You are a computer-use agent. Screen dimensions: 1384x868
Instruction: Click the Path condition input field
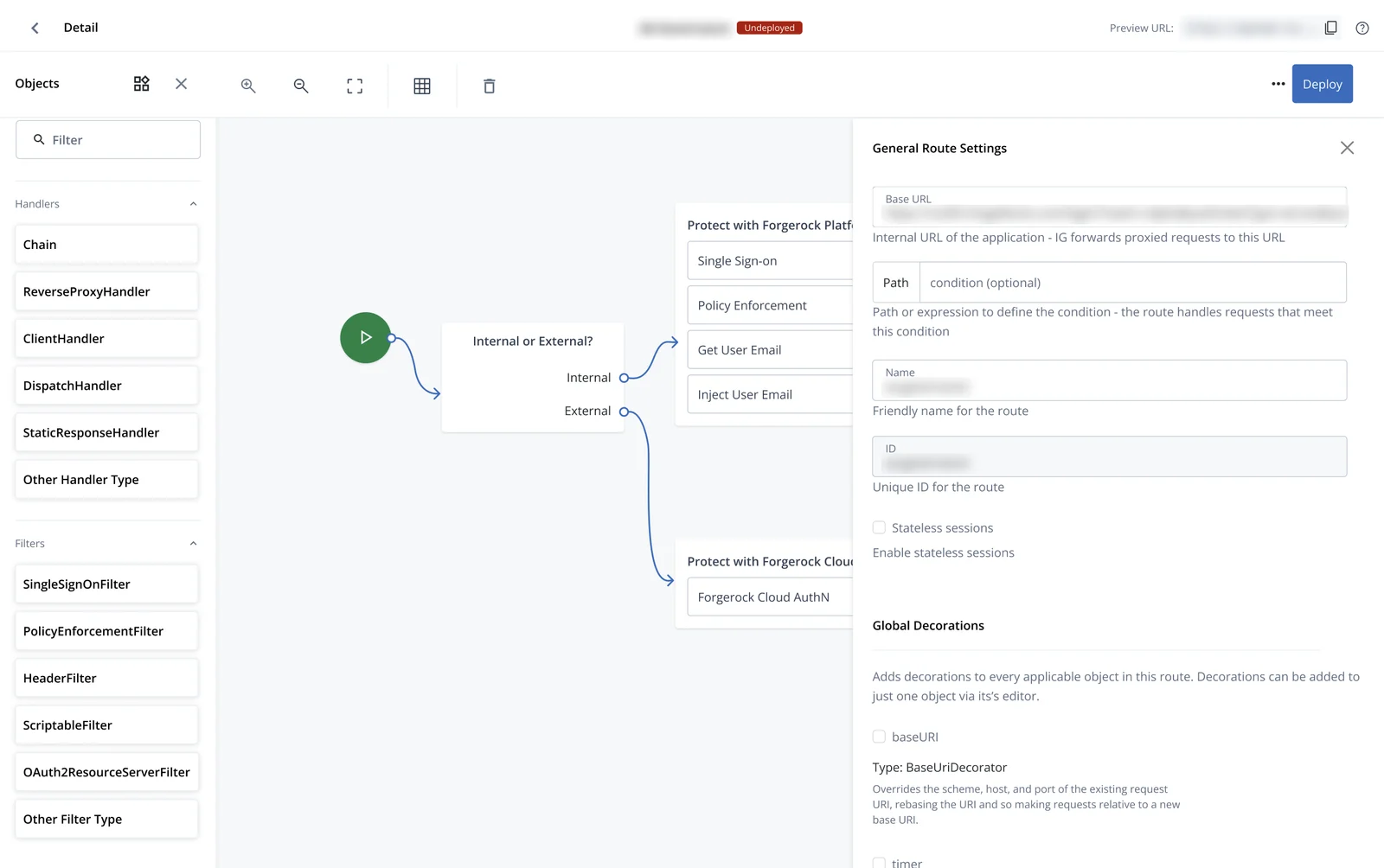(x=1132, y=283)
